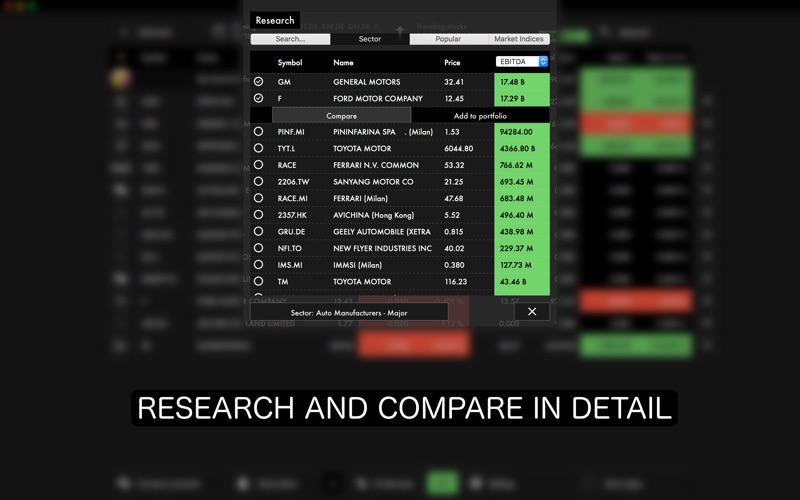Check the 2206.TW Sanyang Motor circle
This screenshot has height=500, width=800.
[259, 182]
